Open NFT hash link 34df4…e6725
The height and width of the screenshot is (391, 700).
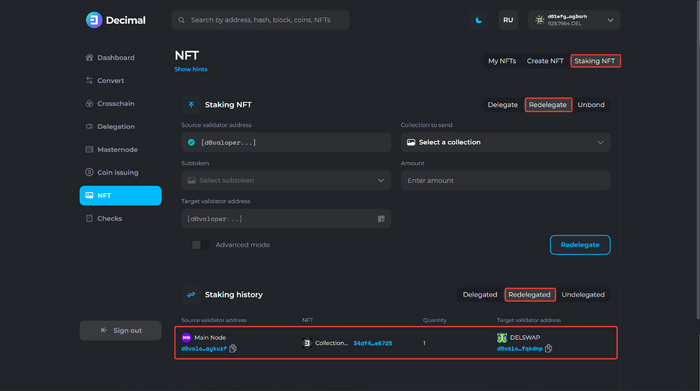point(373,343)
